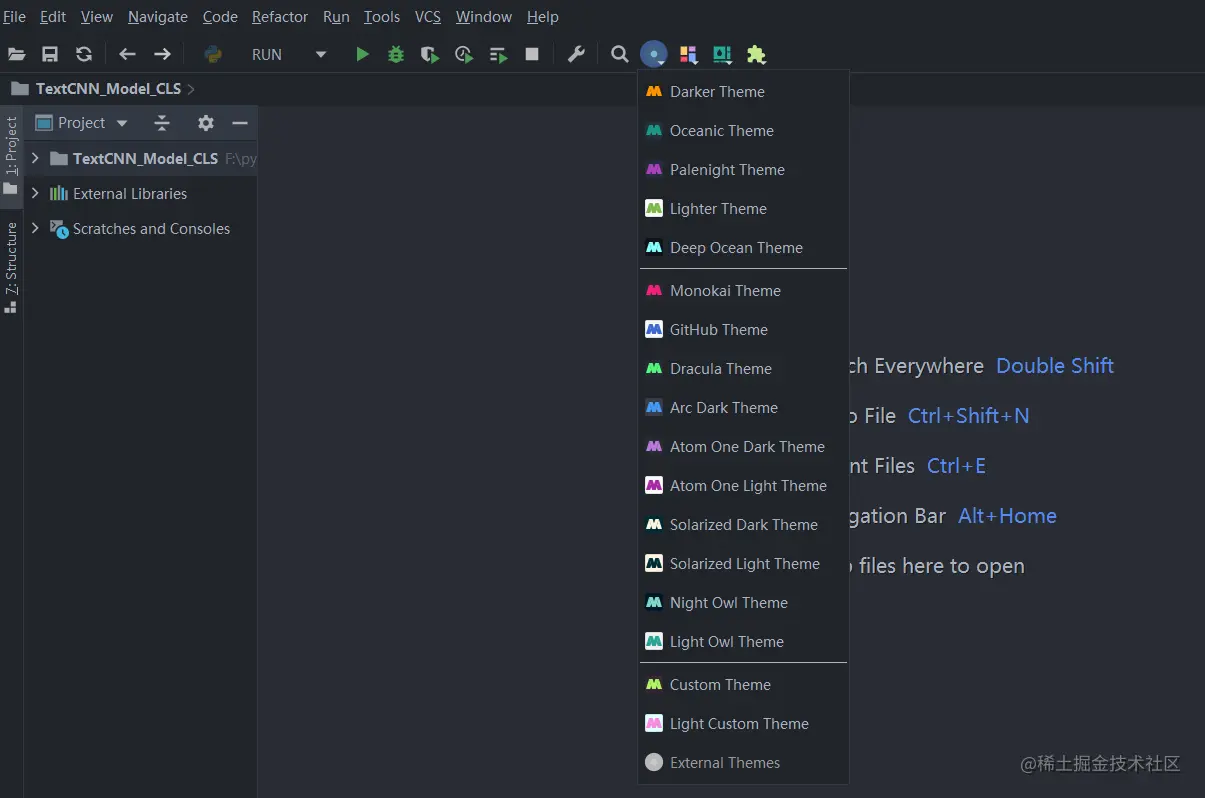The width and height of the screenshot is (1205, 798).
Task: Navigate back with the left arrow
Action: click(x=127, y=54)
